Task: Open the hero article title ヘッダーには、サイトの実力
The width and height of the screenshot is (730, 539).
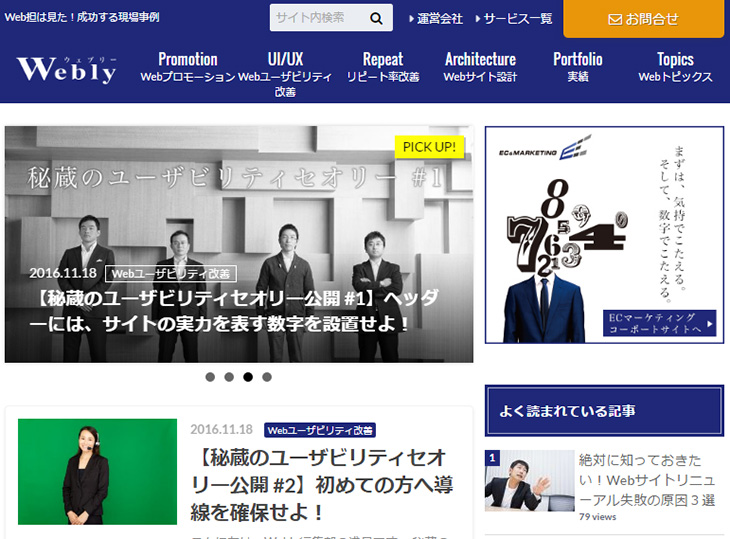Action: [234, 311]
